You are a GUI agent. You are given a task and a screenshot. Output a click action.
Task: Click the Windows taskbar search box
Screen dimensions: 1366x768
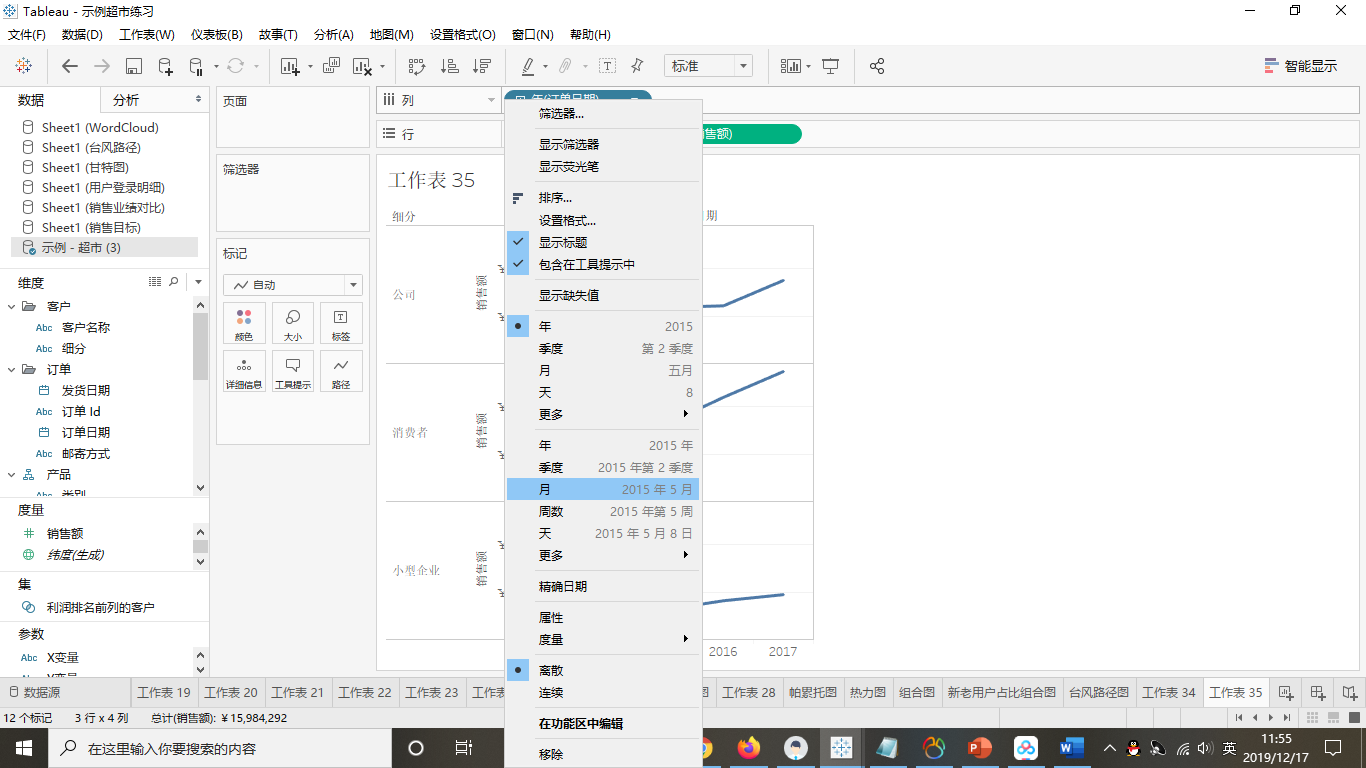pos(218,748)
